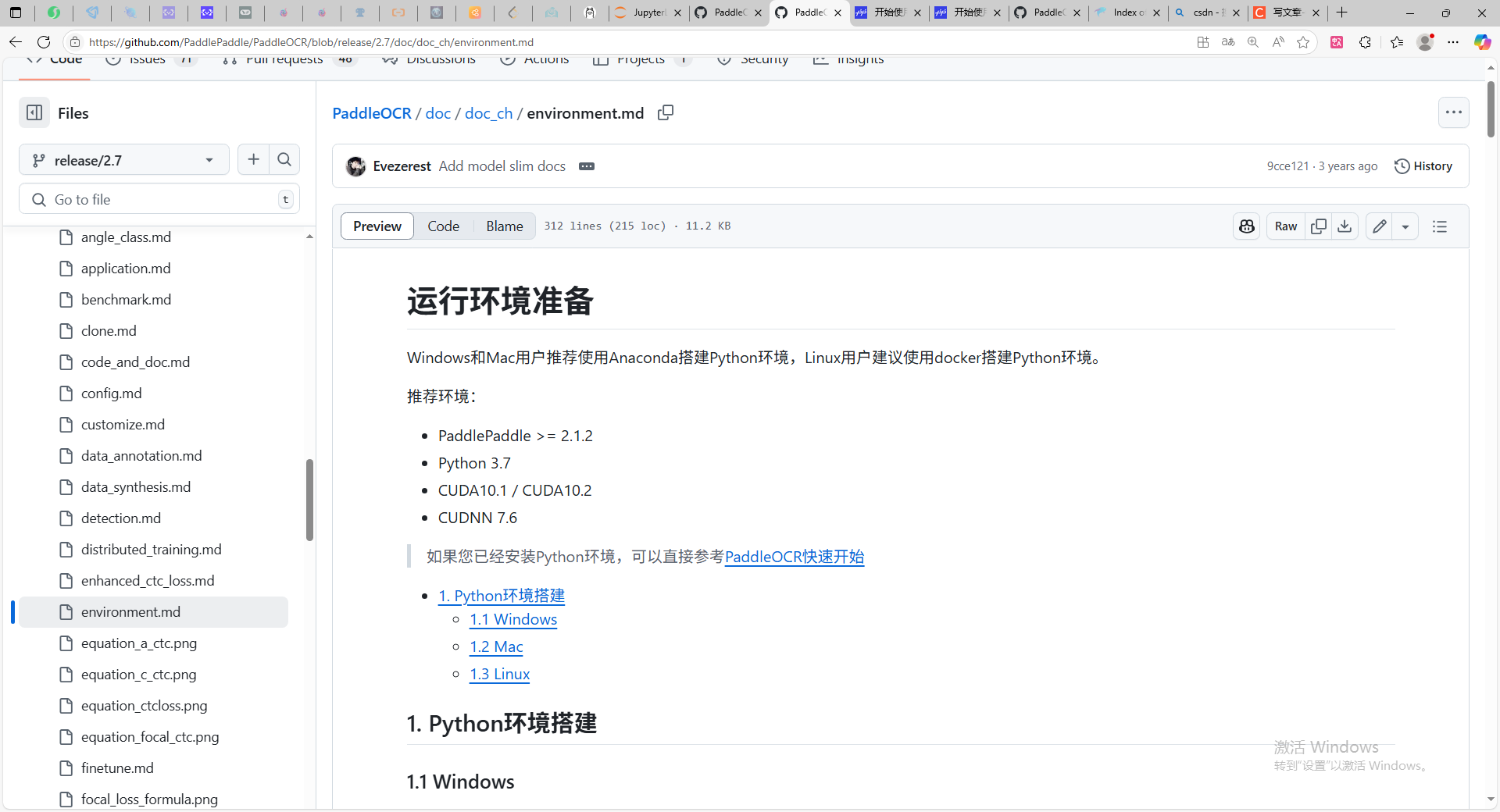Switch to the Code tab
1500x812 pixels.
pos(443,226)
